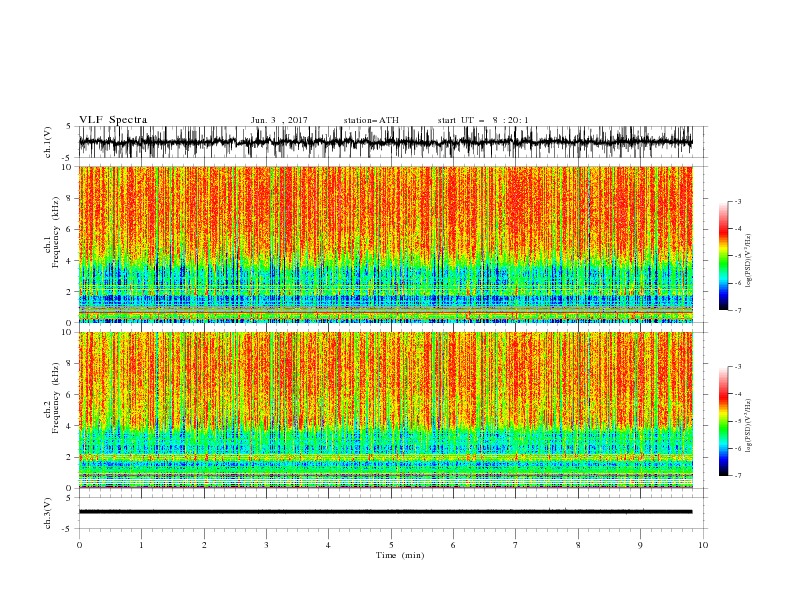Click the "4" kHz tick of the ch.2 spectrogram

point(70,426)
